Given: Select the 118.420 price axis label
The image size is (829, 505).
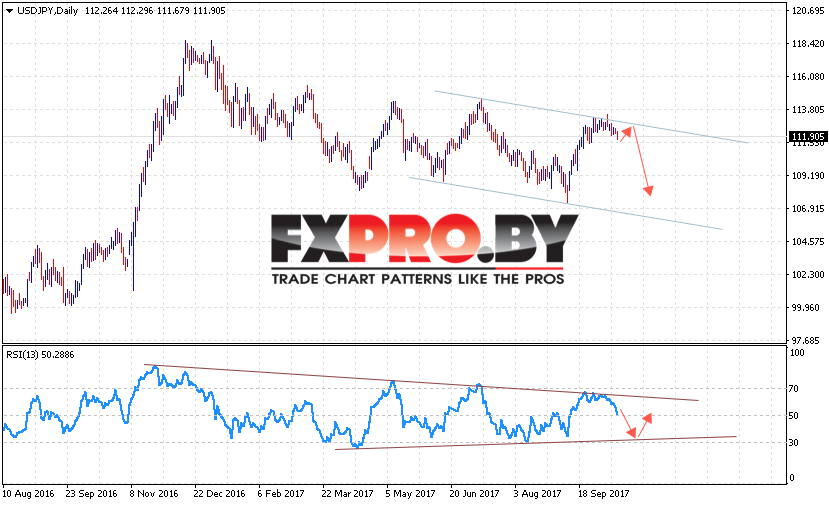Looking at the screenshot, I should (x=808, y=44).
